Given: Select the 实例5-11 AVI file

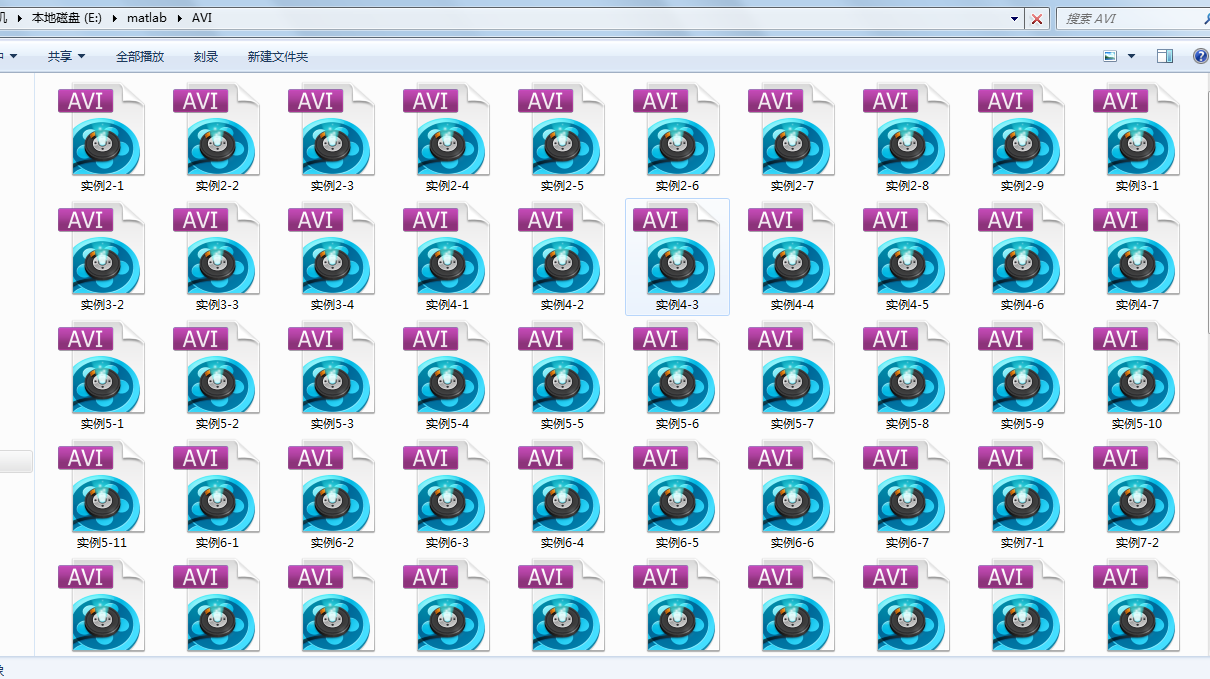Looking at the screenshot, I should pos(102,495).
